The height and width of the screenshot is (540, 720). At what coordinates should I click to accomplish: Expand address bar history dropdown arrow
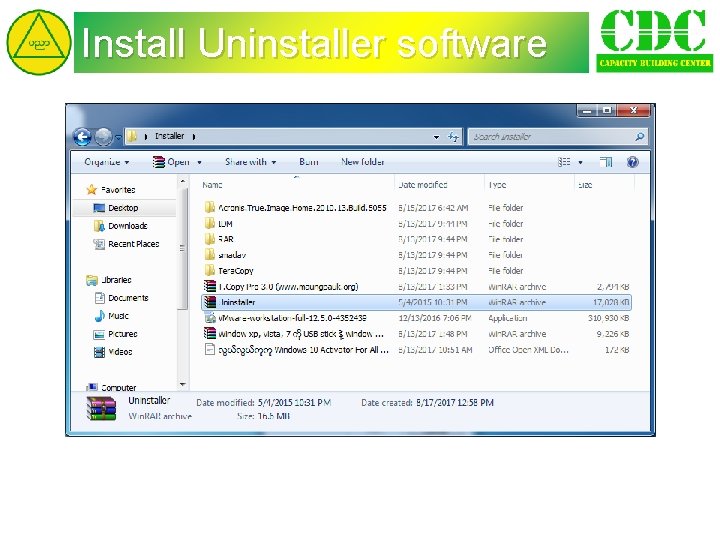click(436, 137)
